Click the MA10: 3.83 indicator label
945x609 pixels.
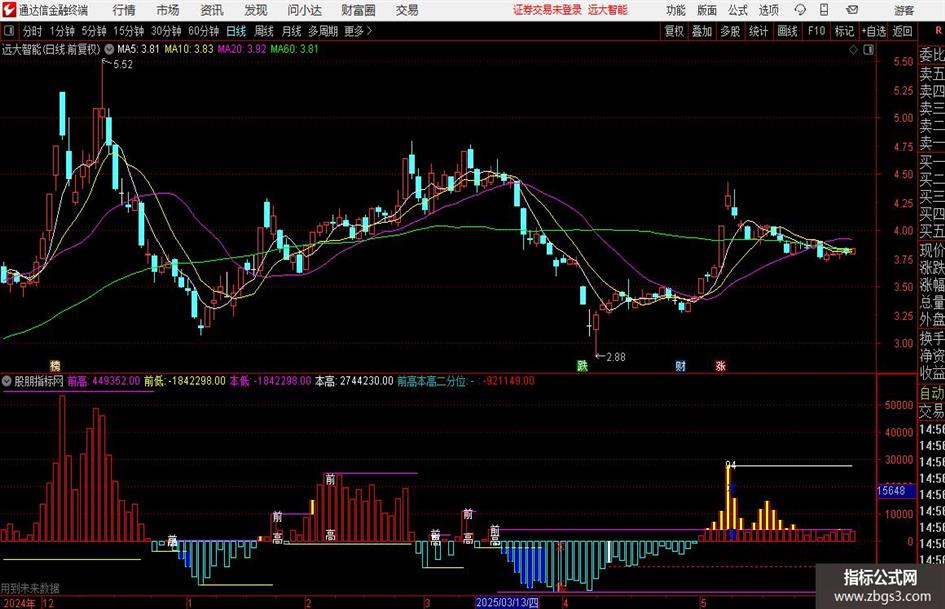point(189,49)
